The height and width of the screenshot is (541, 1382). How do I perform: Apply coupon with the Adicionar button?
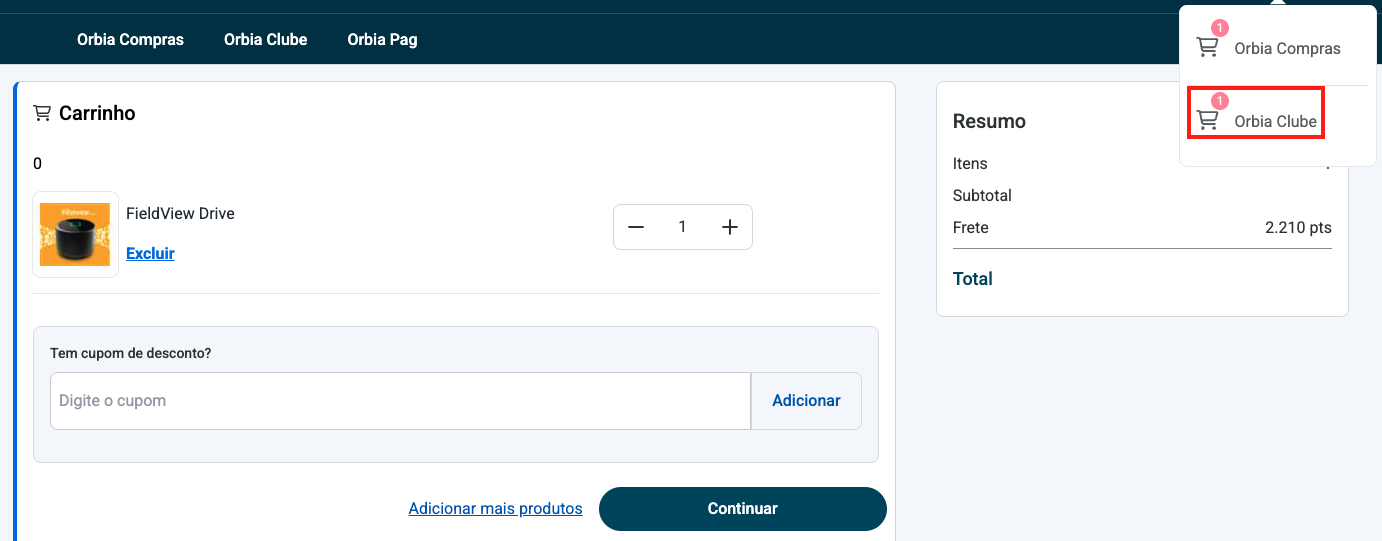point(806,401)
